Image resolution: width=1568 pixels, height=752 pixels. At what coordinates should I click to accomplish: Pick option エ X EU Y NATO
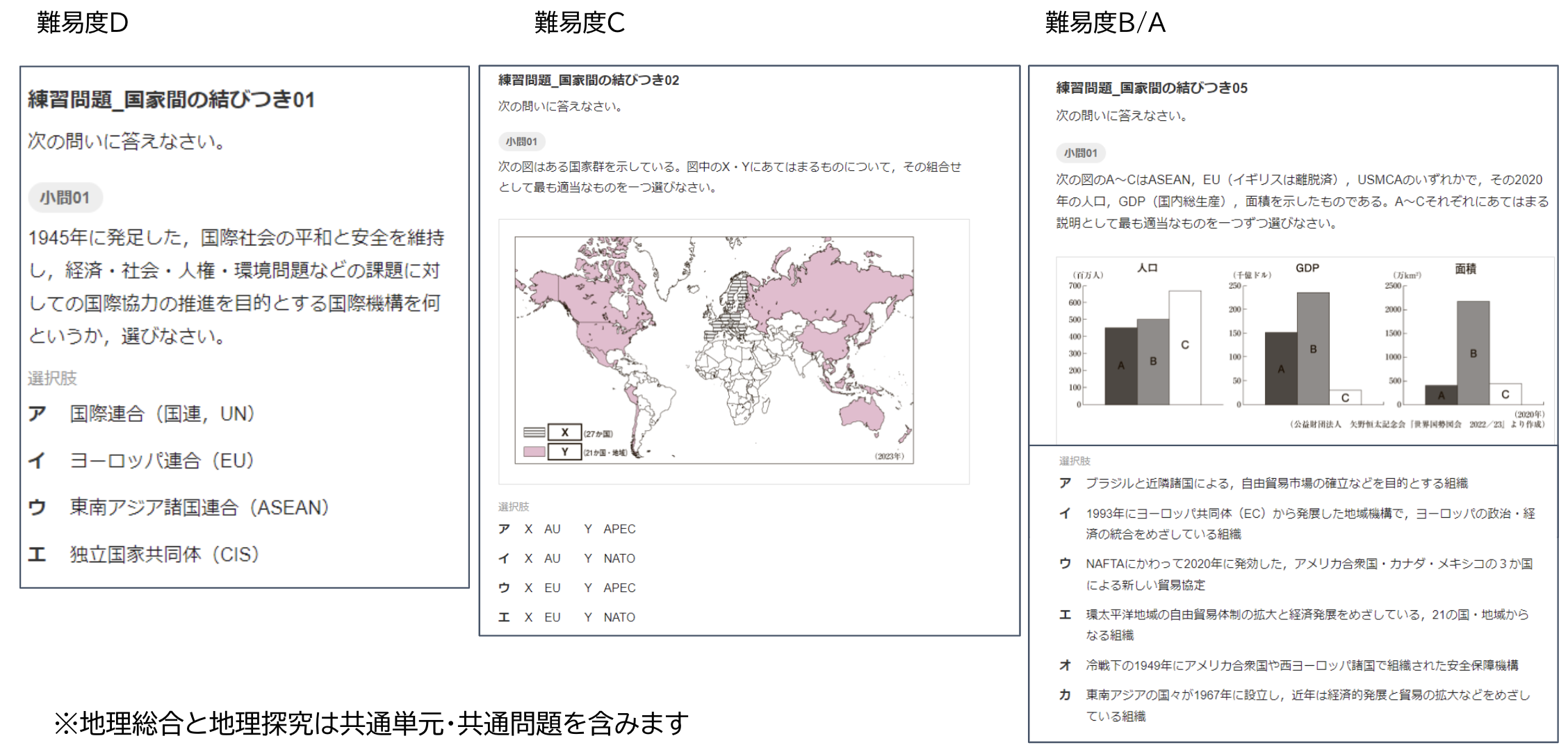[566, 617]
